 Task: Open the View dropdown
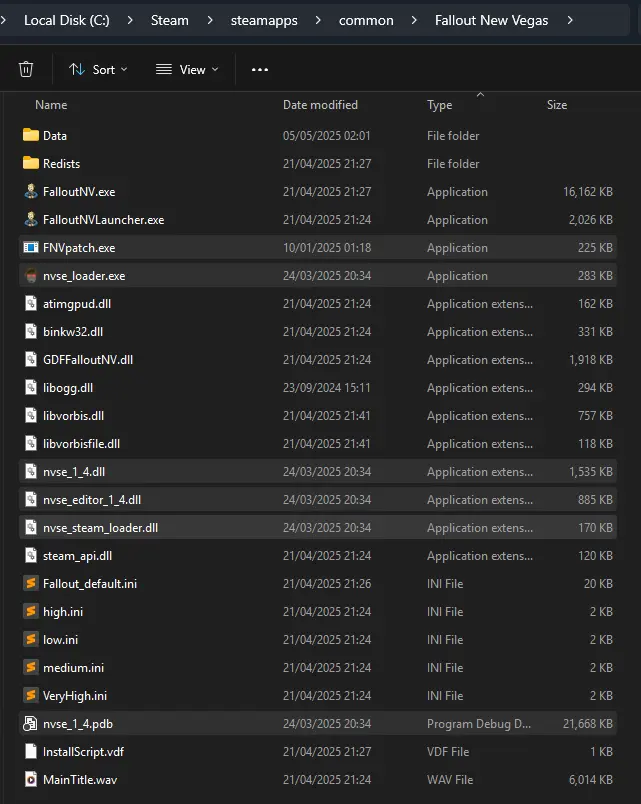pyautogui.click(x=186, y=69)
